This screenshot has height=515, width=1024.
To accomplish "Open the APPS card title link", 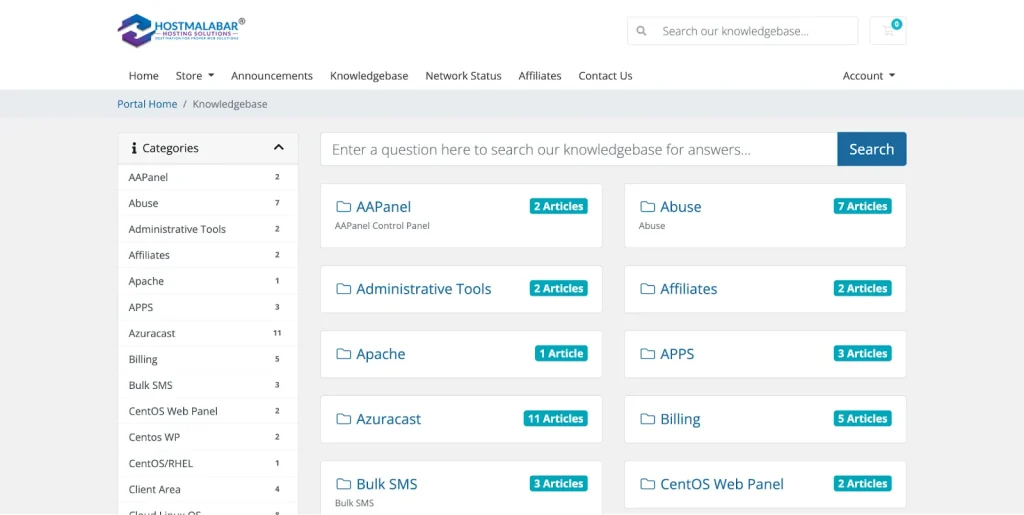I will click(x=677, y=354).
